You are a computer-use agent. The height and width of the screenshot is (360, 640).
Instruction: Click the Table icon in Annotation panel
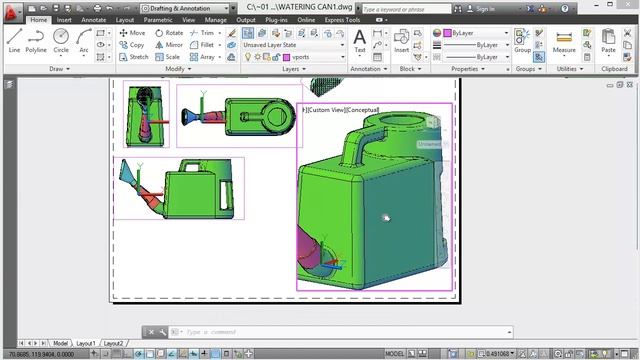point(378,57)
